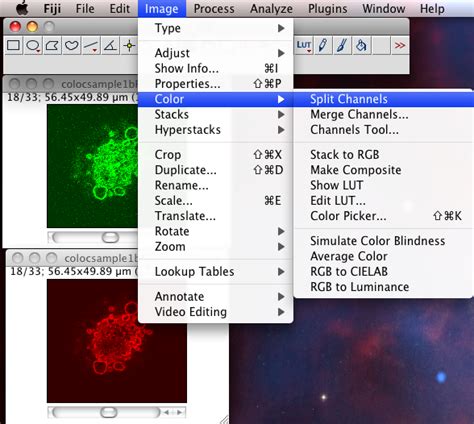Click RGB to Luminance
Screen dimensions: 474x424
click(383, 287)
